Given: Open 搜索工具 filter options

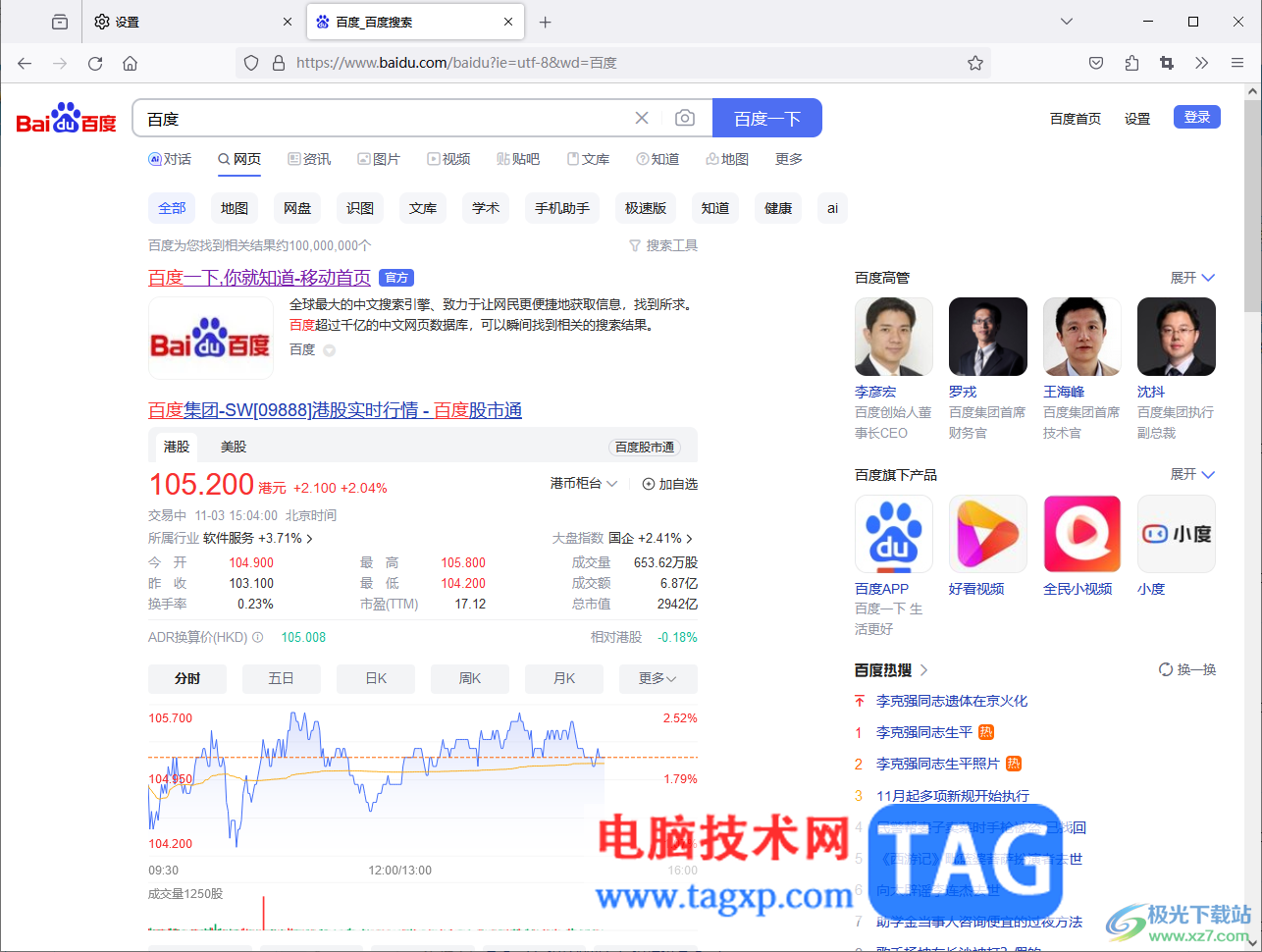Looking at the screenshot, I should tap(663, 245).
